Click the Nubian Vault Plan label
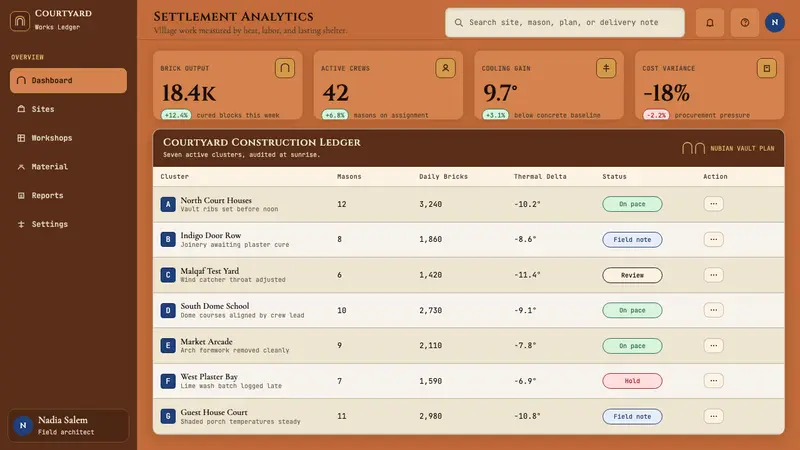The height and width of the screenshot is (450, 800). [x=742, y=148]
